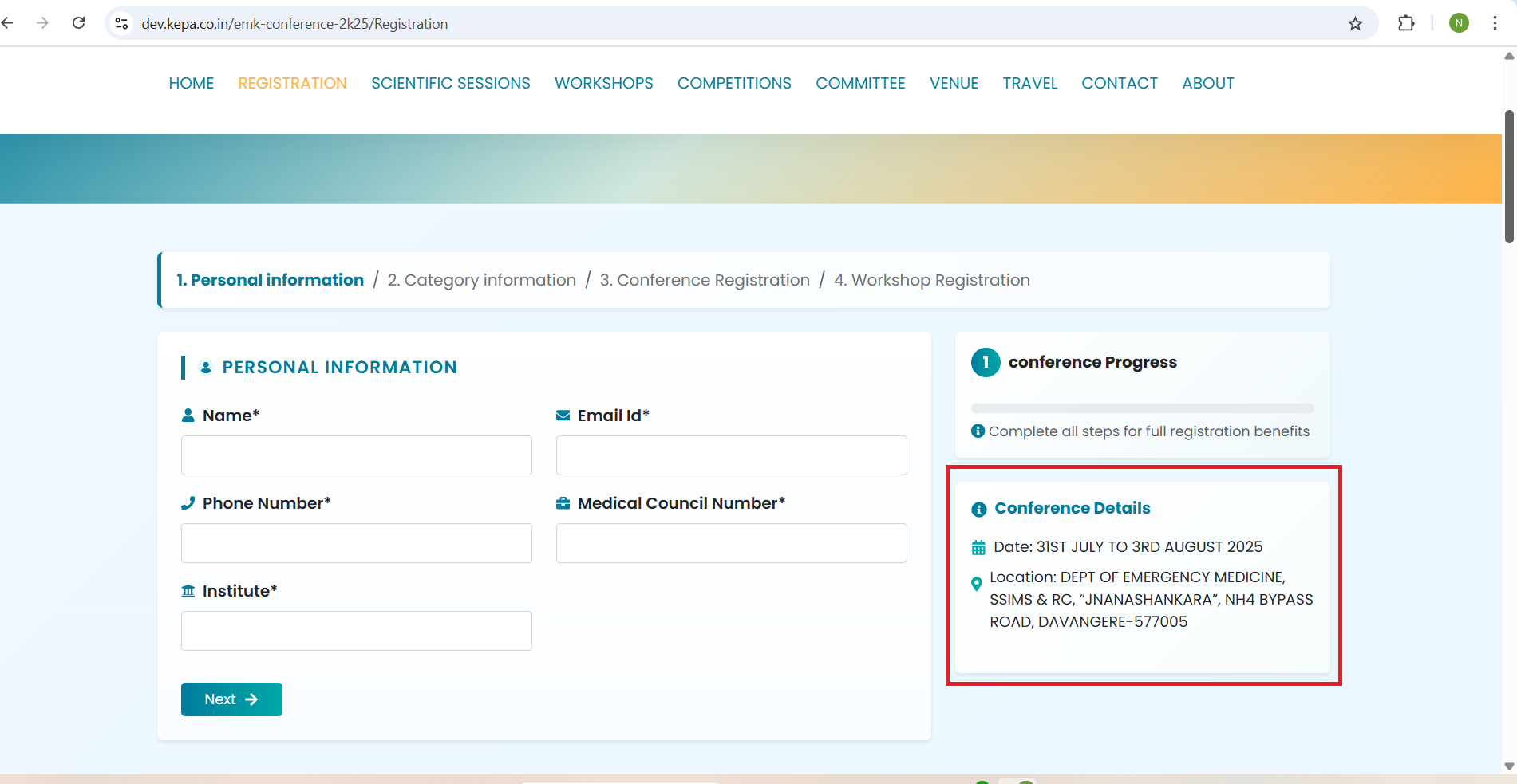
Task: Open the green profile avatar icon
Action: tap(1459, 23)
